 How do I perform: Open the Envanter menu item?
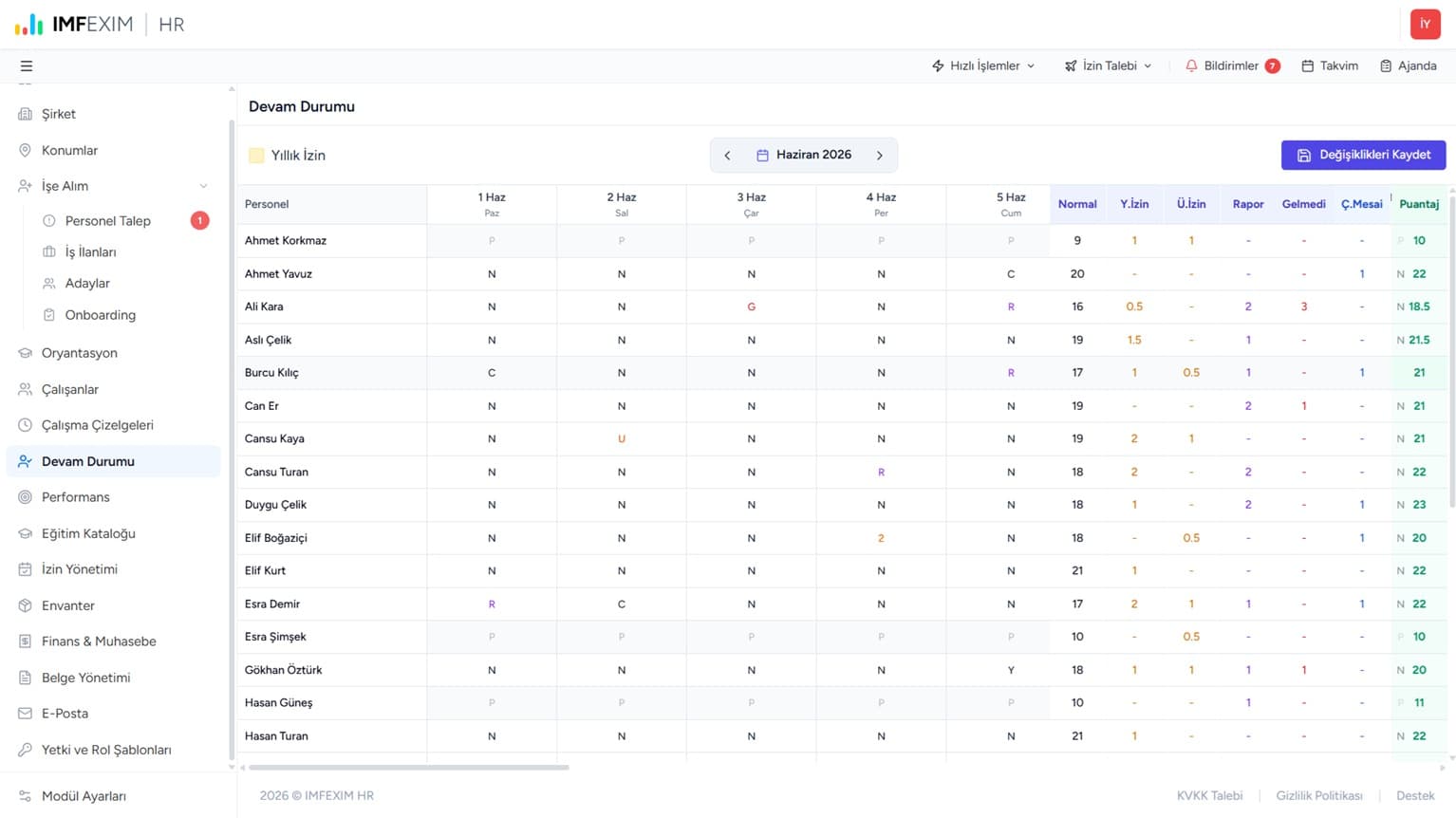[x=114, y=605]
